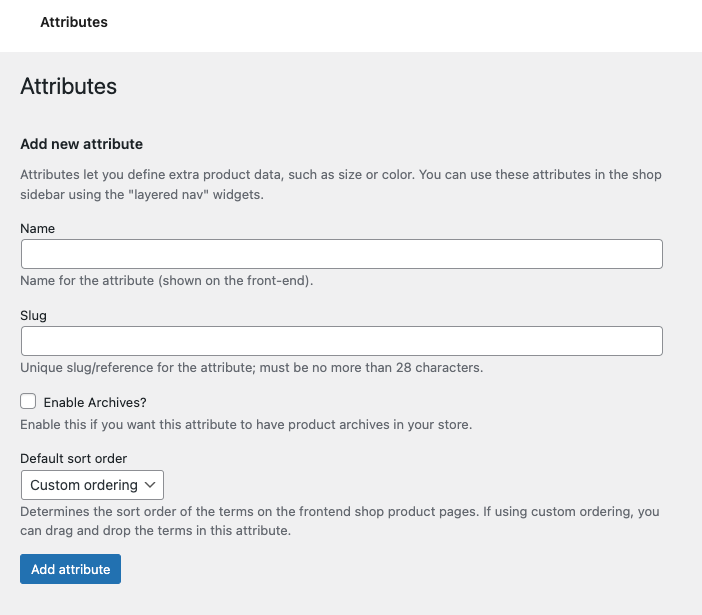The width and height of the screenshot is (702, 615).
Task: Focus the Slug input field
Action: coord(342,341)
